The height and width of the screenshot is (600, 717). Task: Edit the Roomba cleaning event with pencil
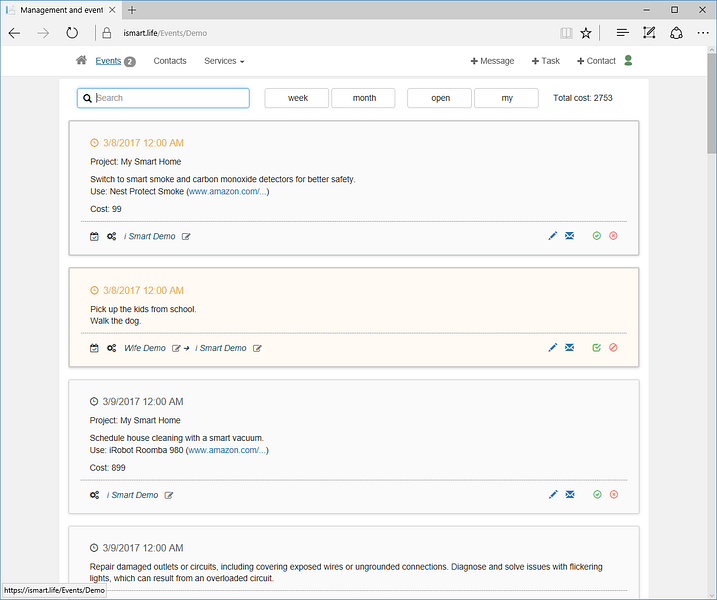553,494
